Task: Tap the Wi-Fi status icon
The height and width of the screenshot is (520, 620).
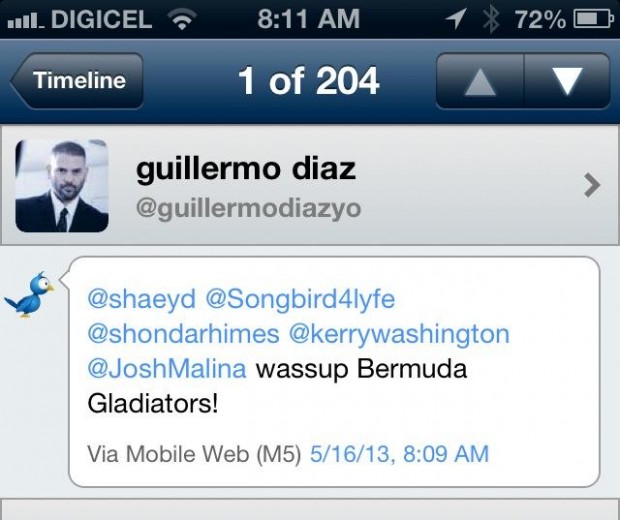Action: 182,19
